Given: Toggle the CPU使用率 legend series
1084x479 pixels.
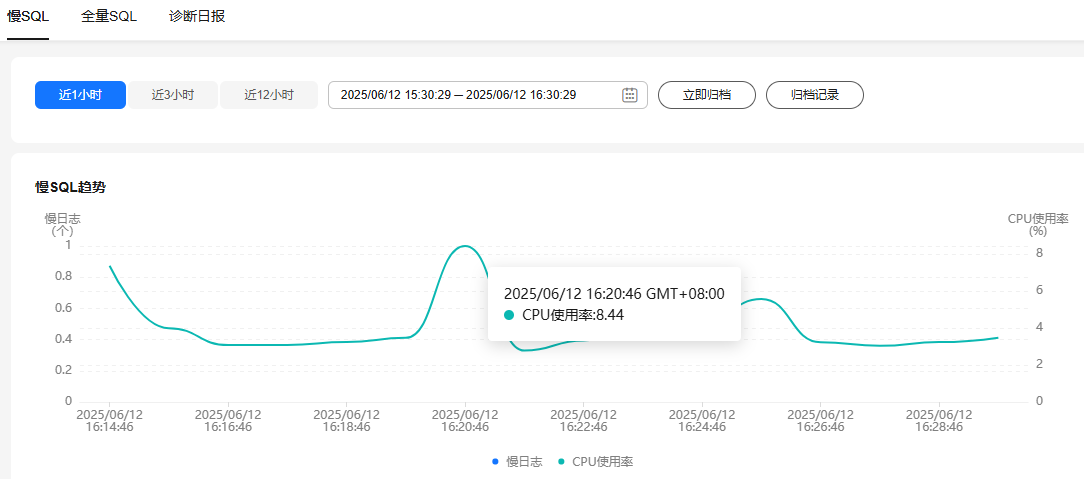Looking at the screenshot, I should tap(596, 462).
